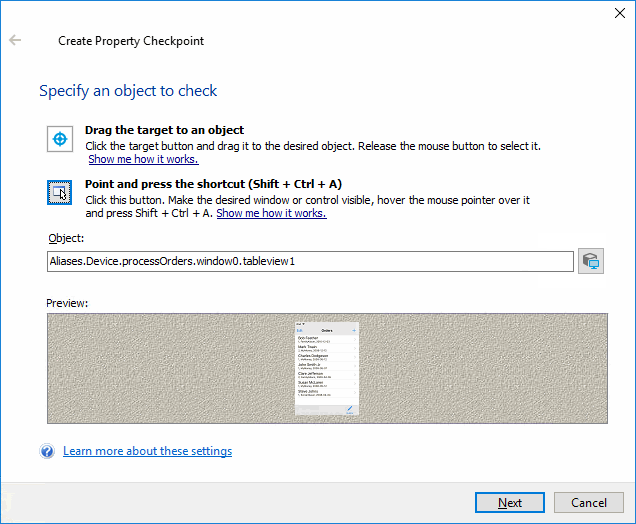Click the drag target crosshair icon
Screen dimensions: 636x524
pyautogui.click(x=60, y=138)
